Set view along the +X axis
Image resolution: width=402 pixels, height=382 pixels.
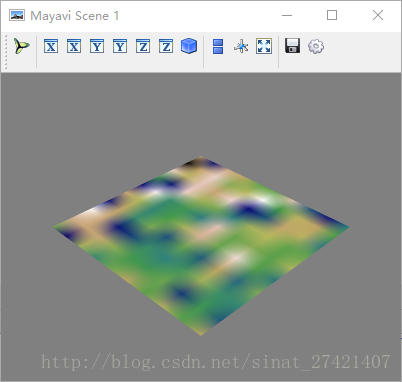click(51, 46)
